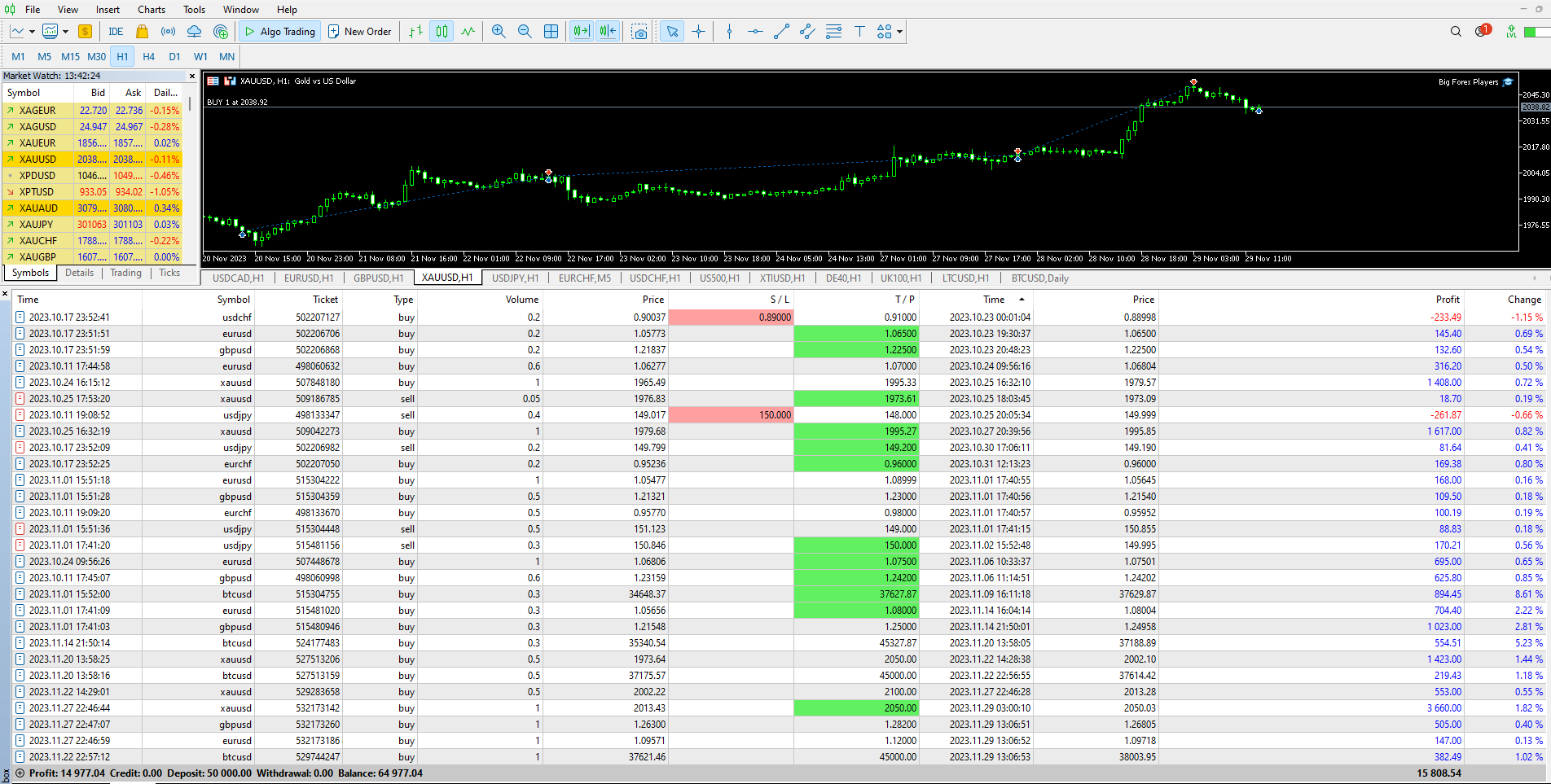Zoom in on the chart
The image size is (1551, 784).
[499, 32]
